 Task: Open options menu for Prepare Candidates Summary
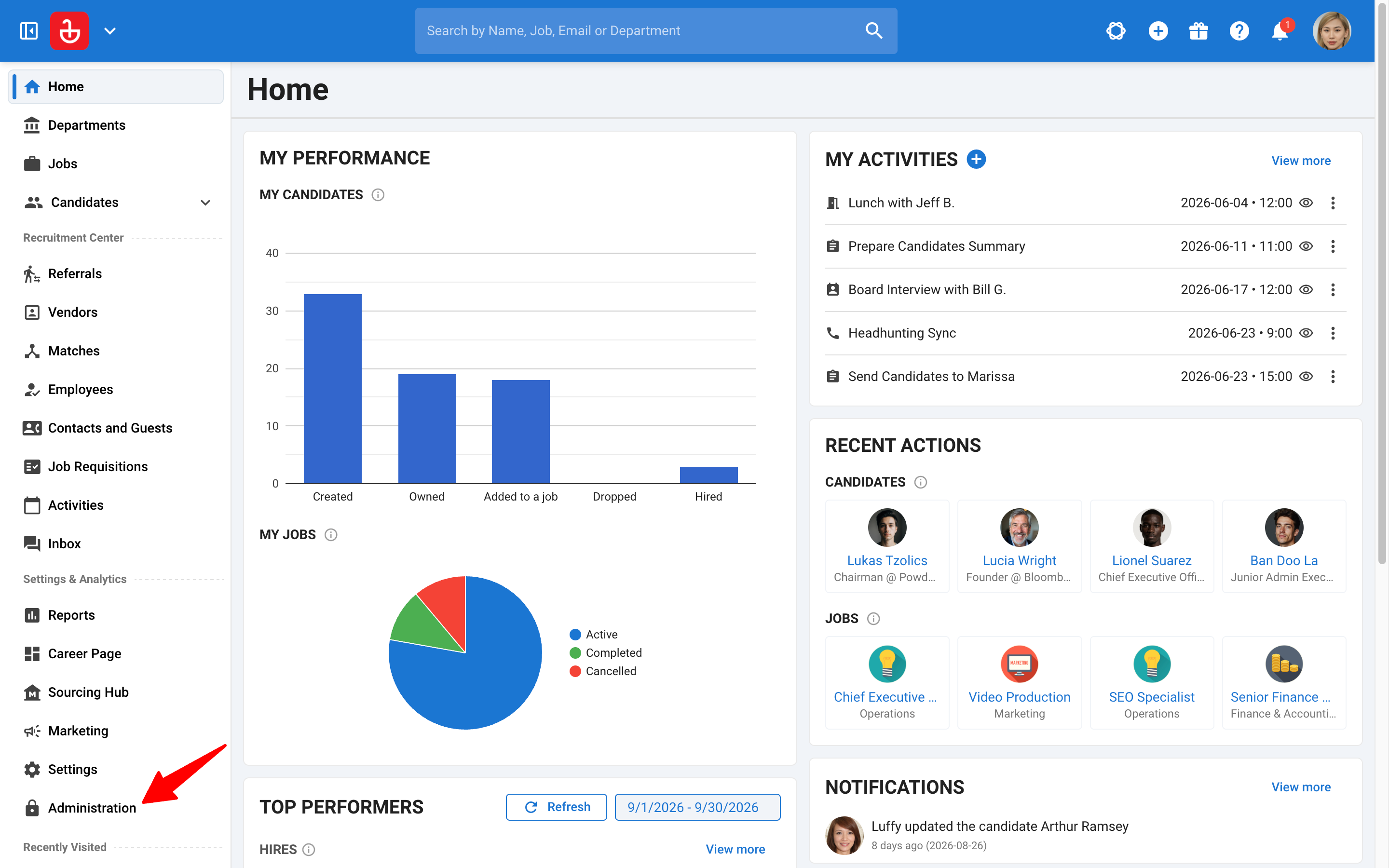(x=1333, y=246)
